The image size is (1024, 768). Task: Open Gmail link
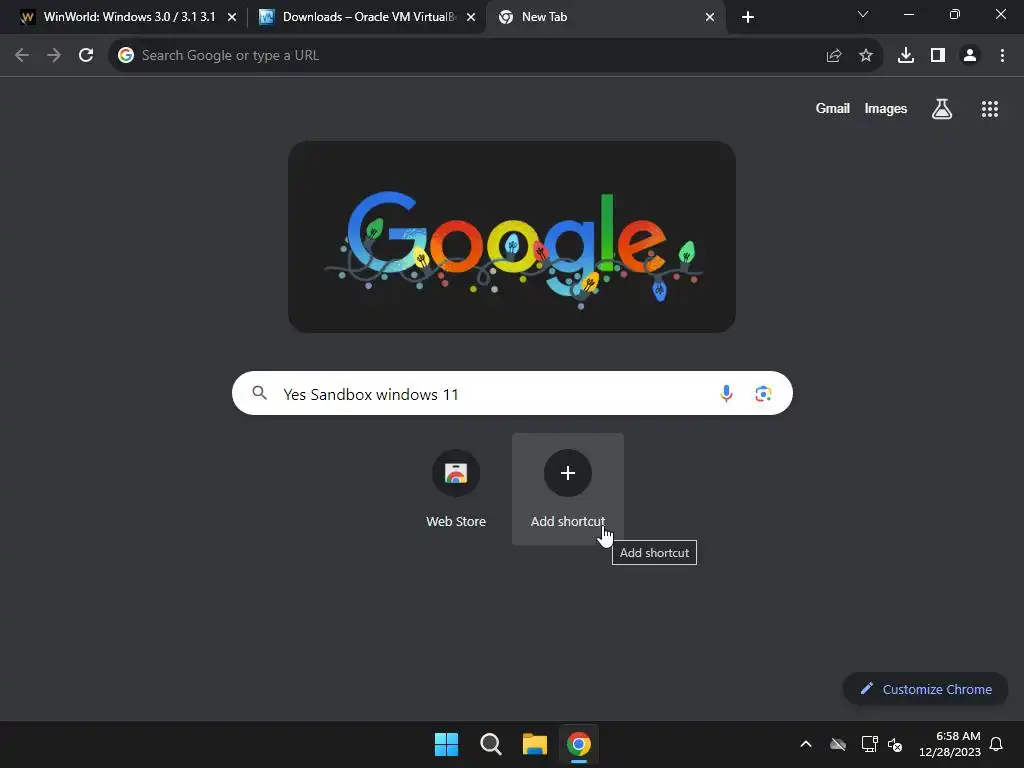pos(833,108)
